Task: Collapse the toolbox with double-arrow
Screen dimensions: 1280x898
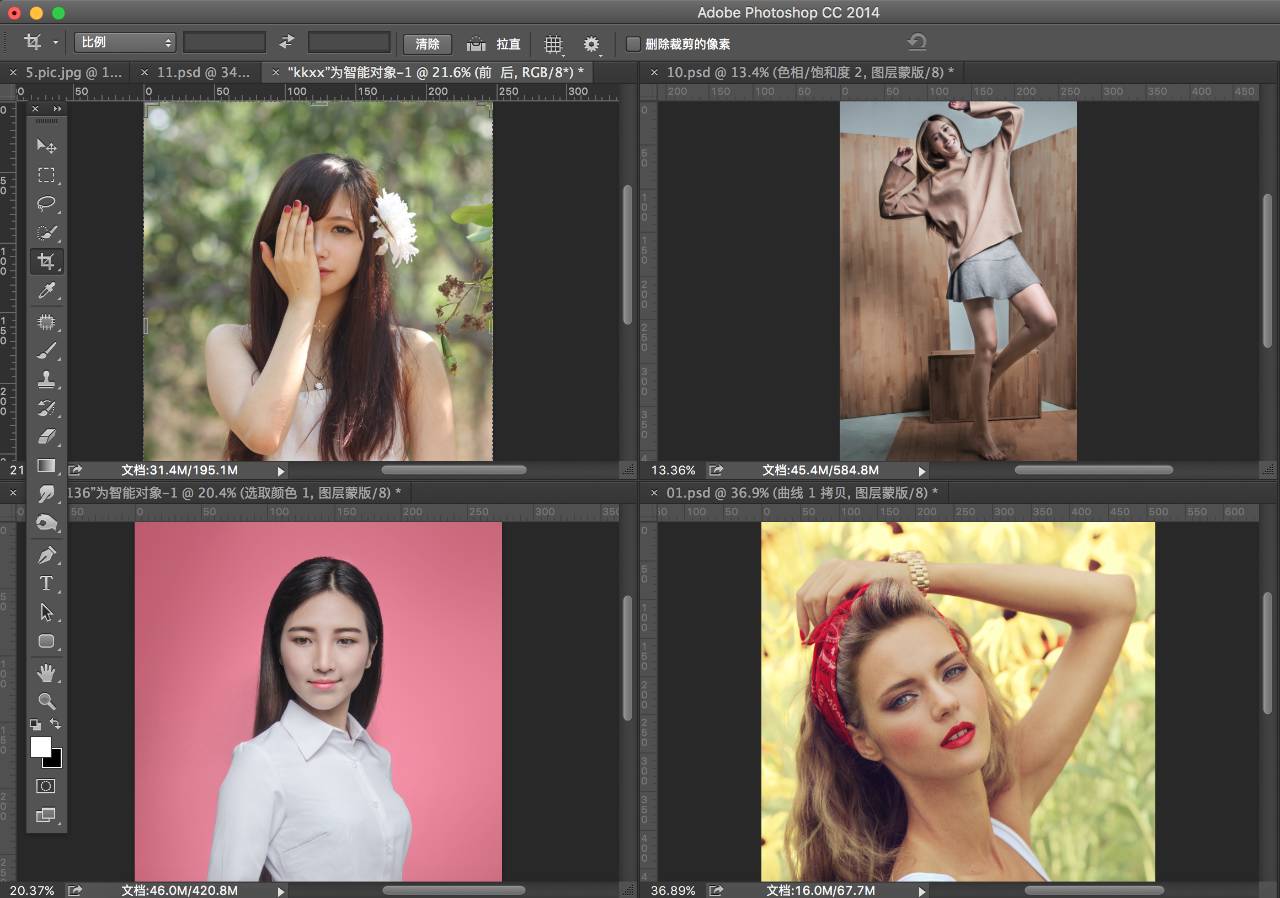Action: (x=57, y=109)
